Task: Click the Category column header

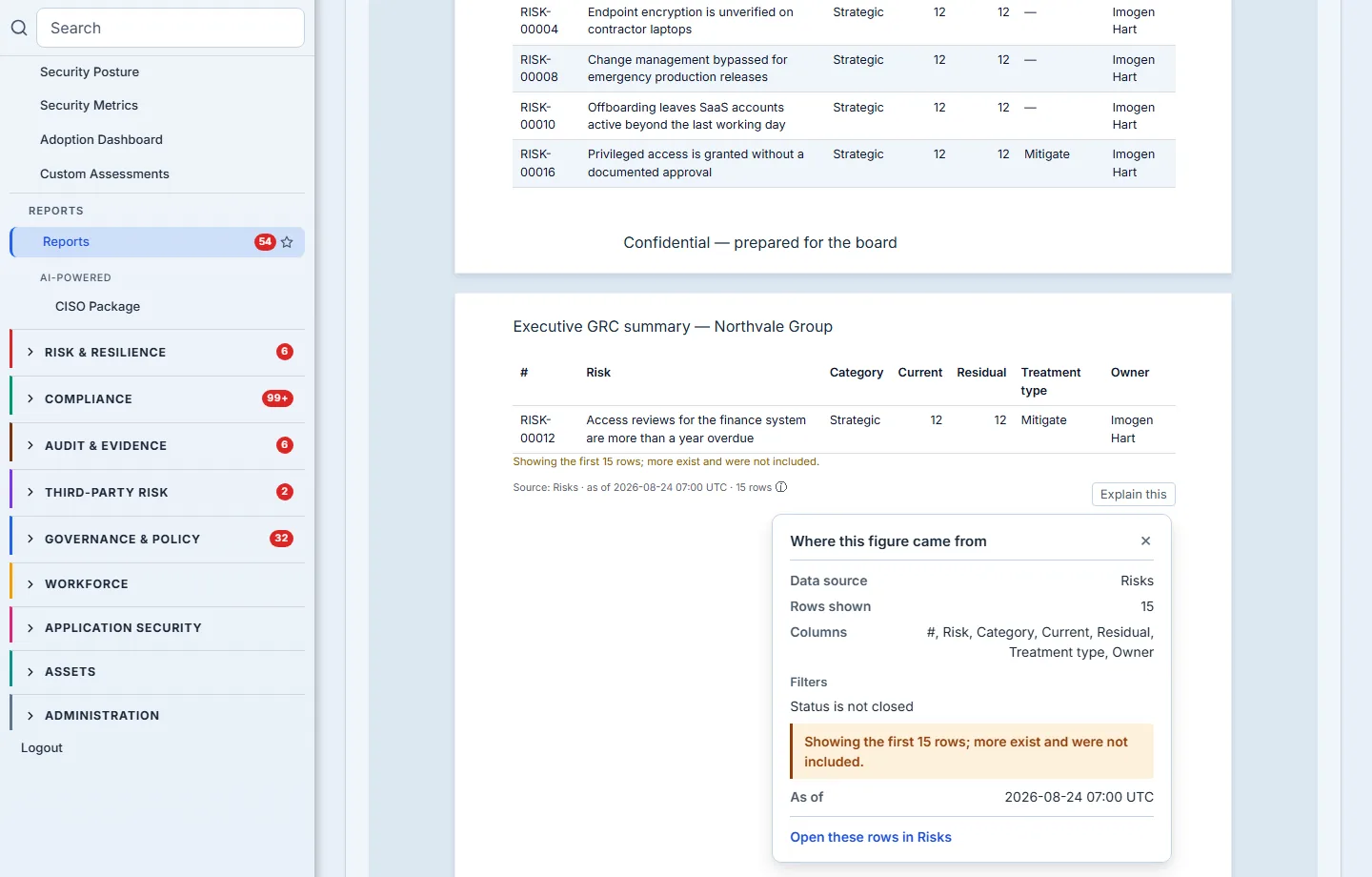Action: pyautogui.click(x=857, y=373)
